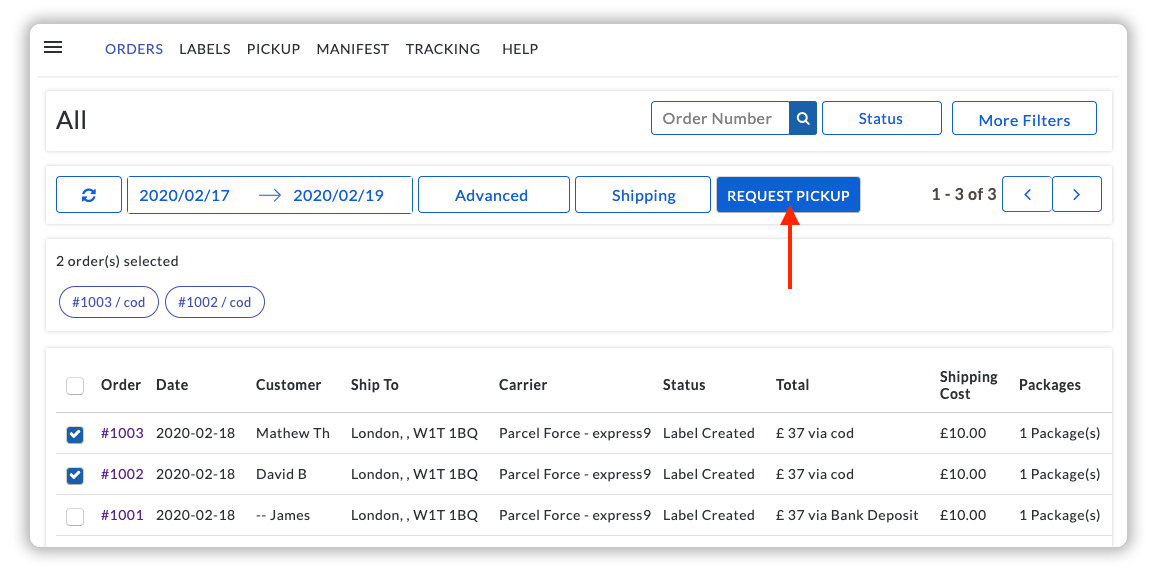Open start date 2020/02/17 picker

pyautogui.click(x=185, y=196)
